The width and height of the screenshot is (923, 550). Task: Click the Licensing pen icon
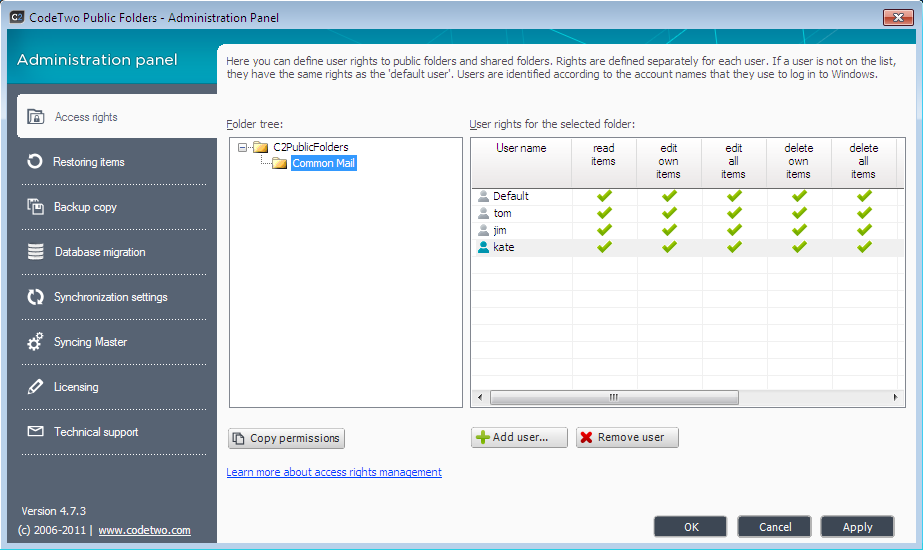(x=35, y=386)
